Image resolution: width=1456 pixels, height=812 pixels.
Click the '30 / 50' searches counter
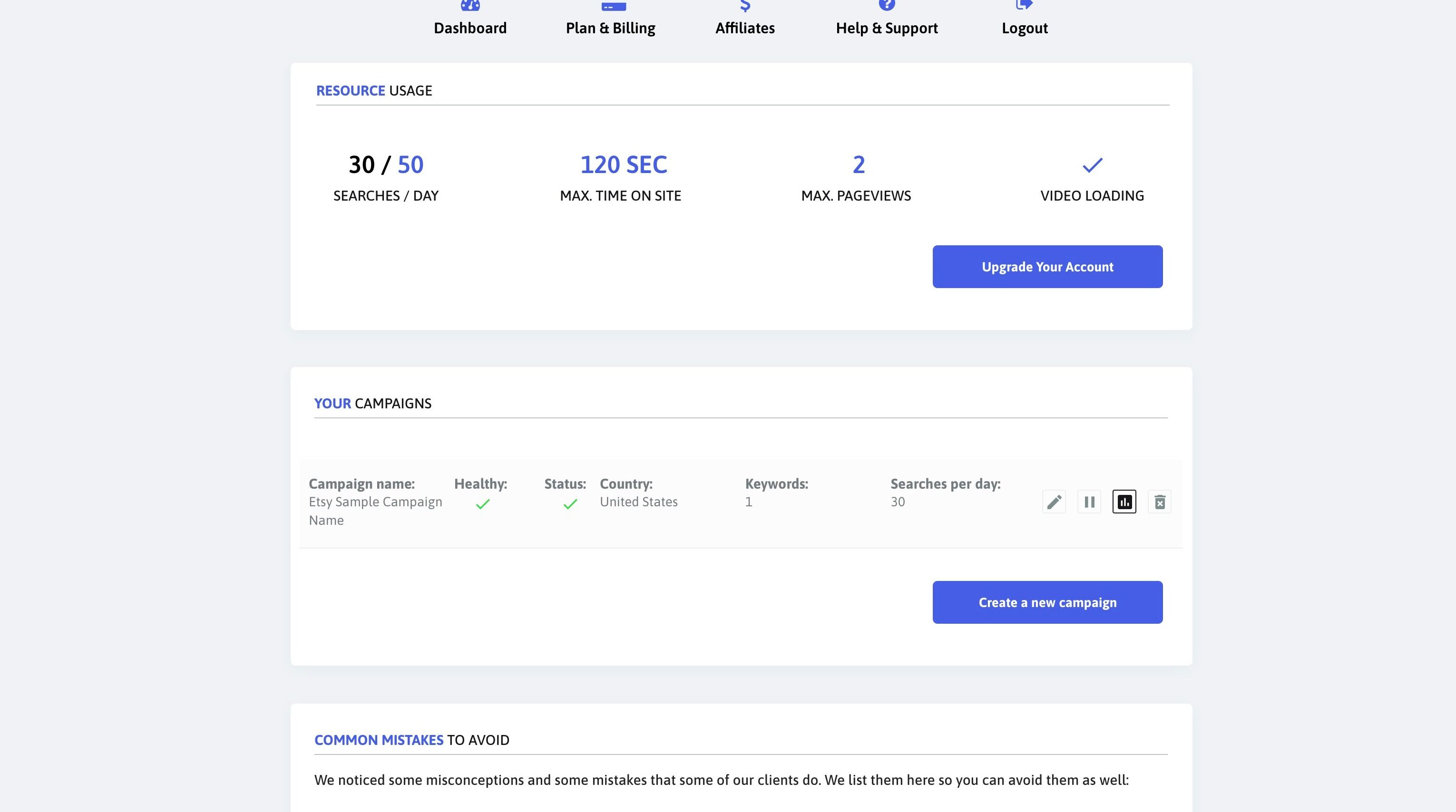coord(386,165)
